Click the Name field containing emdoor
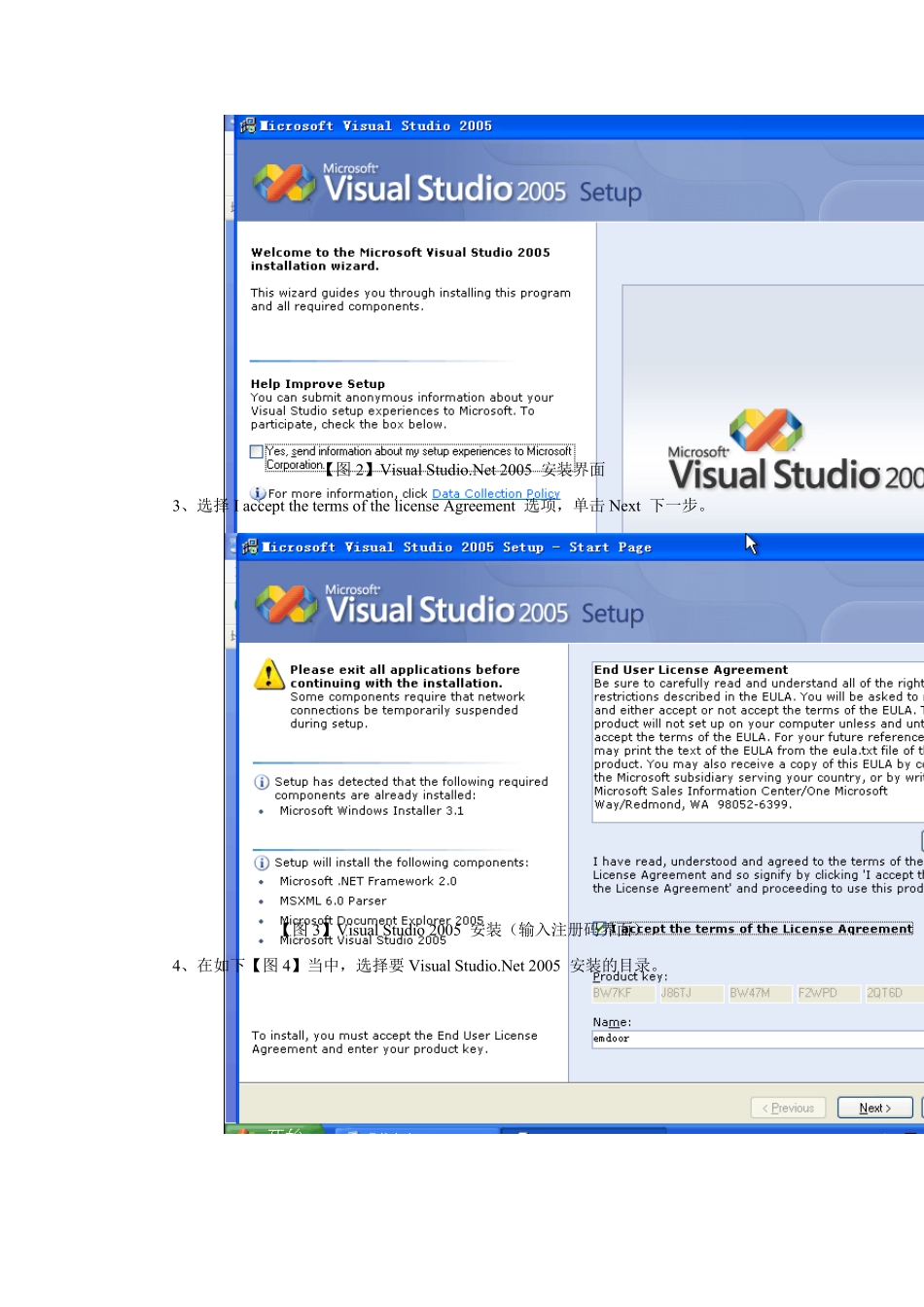The image size is (924, 1307). pos(758,1039)
